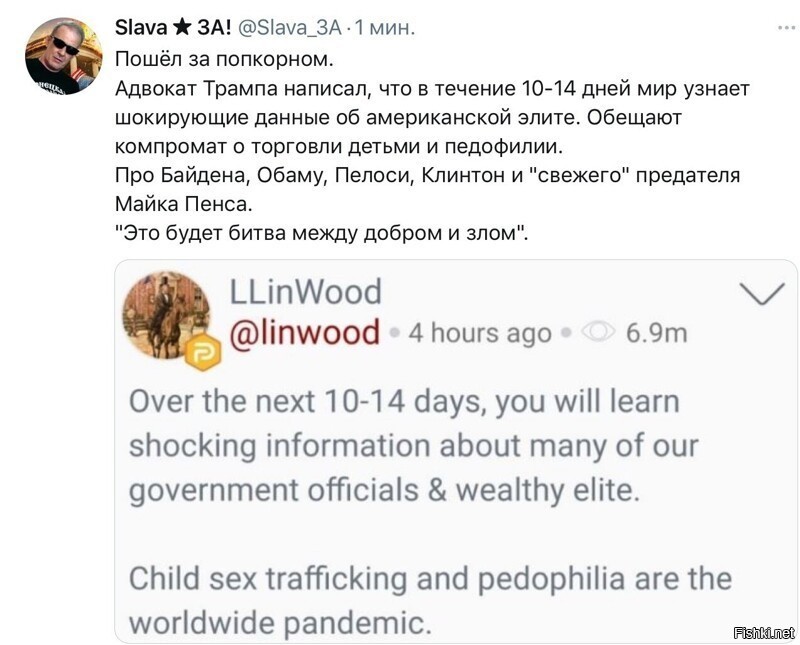Open LLinWood's avatar in quoted post
800x645 pixels.
[166, 314]
